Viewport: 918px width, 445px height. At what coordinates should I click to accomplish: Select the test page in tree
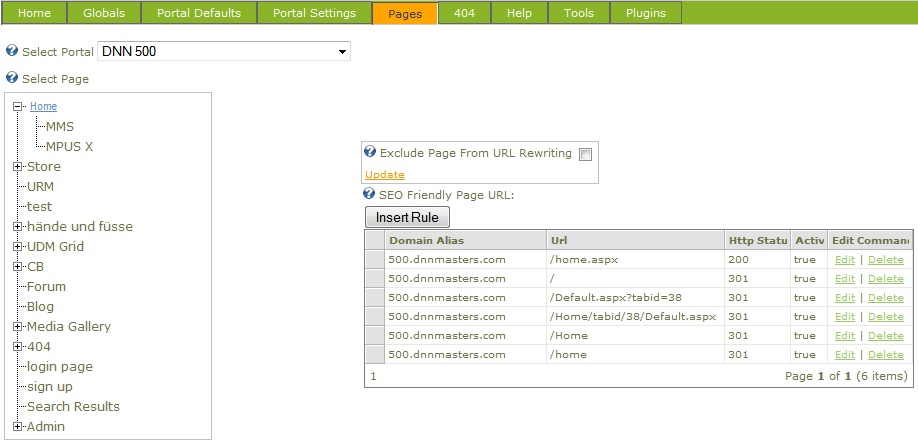pyautogui.click(x=39, y=207)
